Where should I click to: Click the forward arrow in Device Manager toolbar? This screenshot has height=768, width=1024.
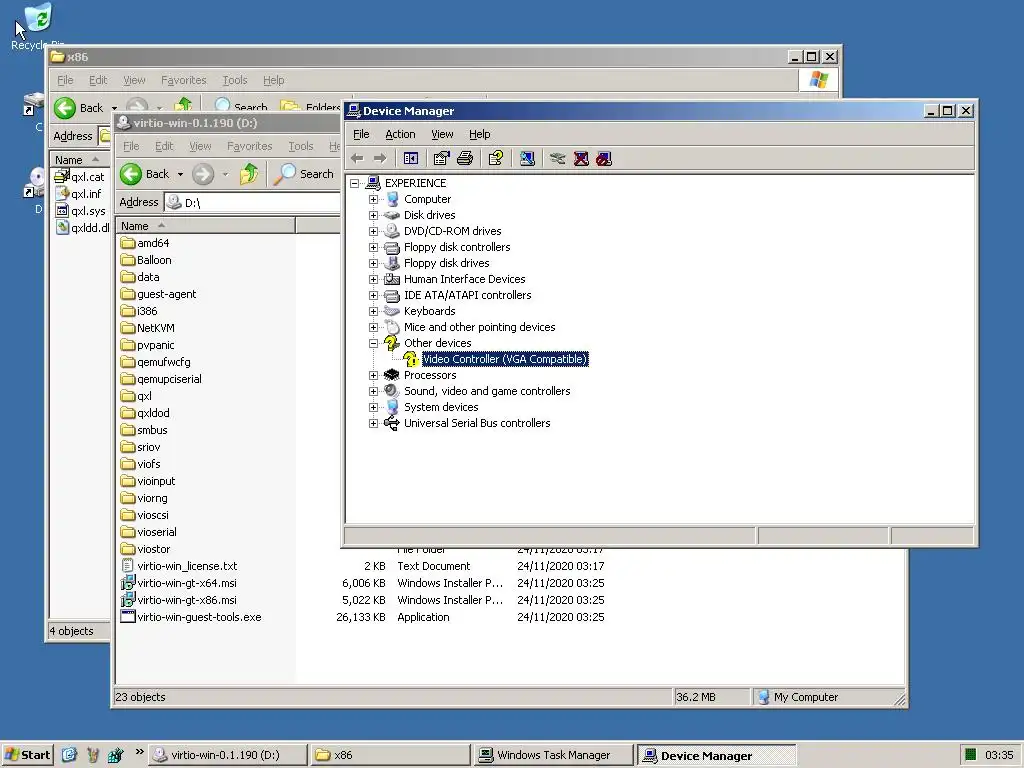pos(380,158)
